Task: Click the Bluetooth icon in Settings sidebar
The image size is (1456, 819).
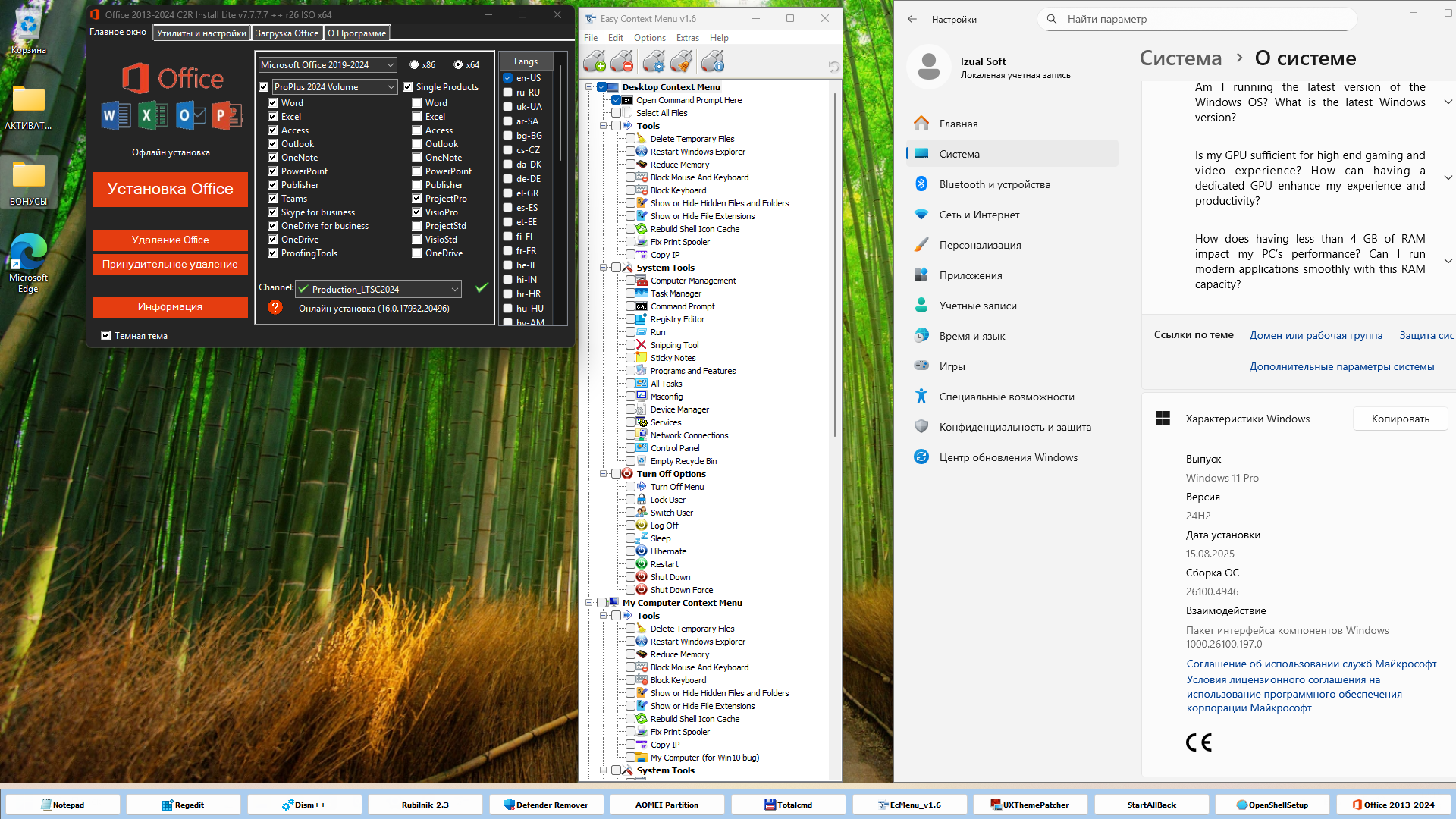Action: [x=921, y=184]
